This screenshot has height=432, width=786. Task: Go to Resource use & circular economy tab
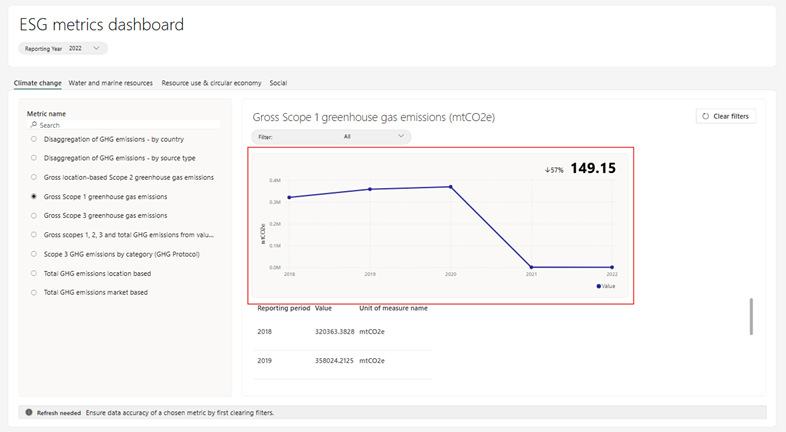tap(211, 83)
